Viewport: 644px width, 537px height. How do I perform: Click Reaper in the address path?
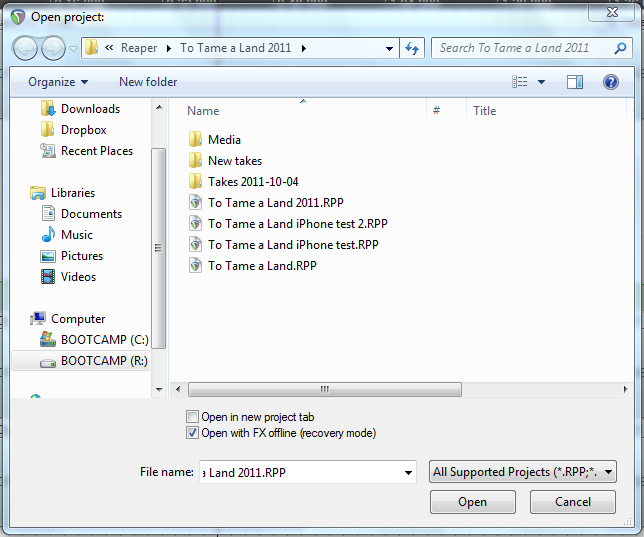click(139, 48)
